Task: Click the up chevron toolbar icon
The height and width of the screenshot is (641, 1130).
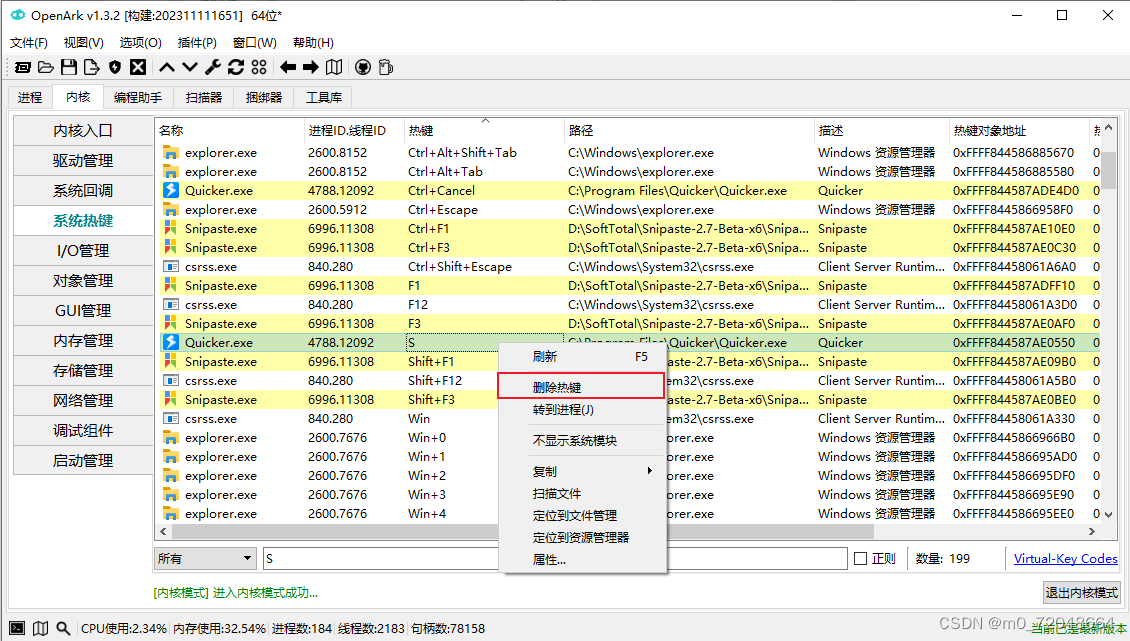Action: (x=166, y=67)
